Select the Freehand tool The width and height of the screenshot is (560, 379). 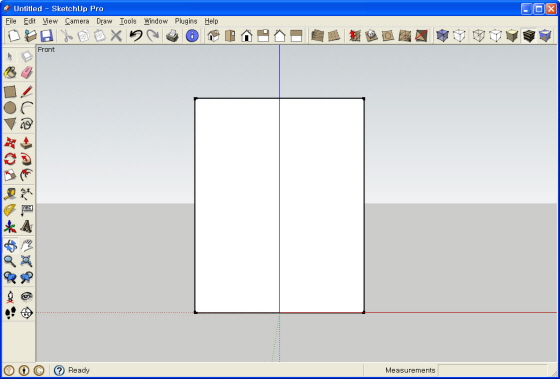point(26,124)
